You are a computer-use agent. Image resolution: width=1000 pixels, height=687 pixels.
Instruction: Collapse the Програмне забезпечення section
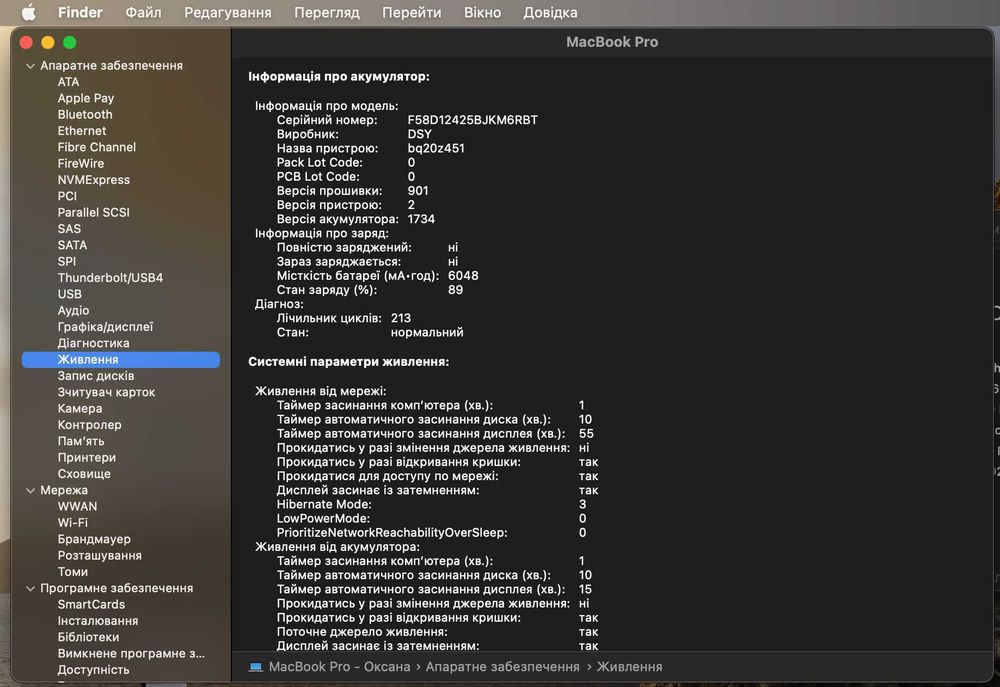tap(30, 588)
